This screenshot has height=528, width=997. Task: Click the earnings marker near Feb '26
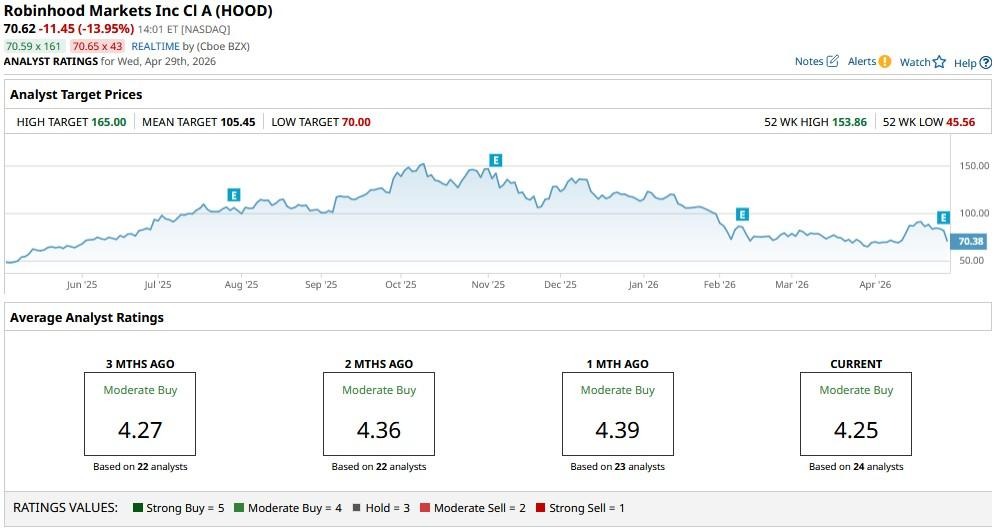tap(742, 214)
